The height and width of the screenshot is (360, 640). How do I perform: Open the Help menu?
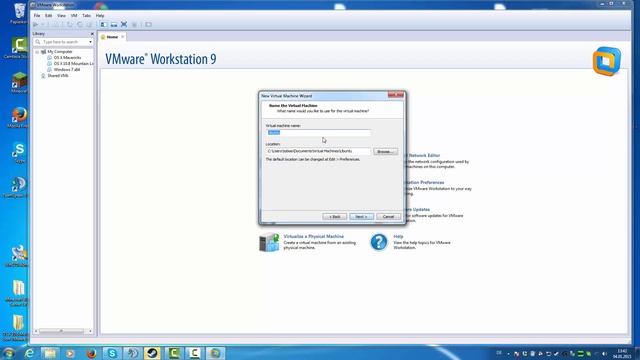click(100, 16)
